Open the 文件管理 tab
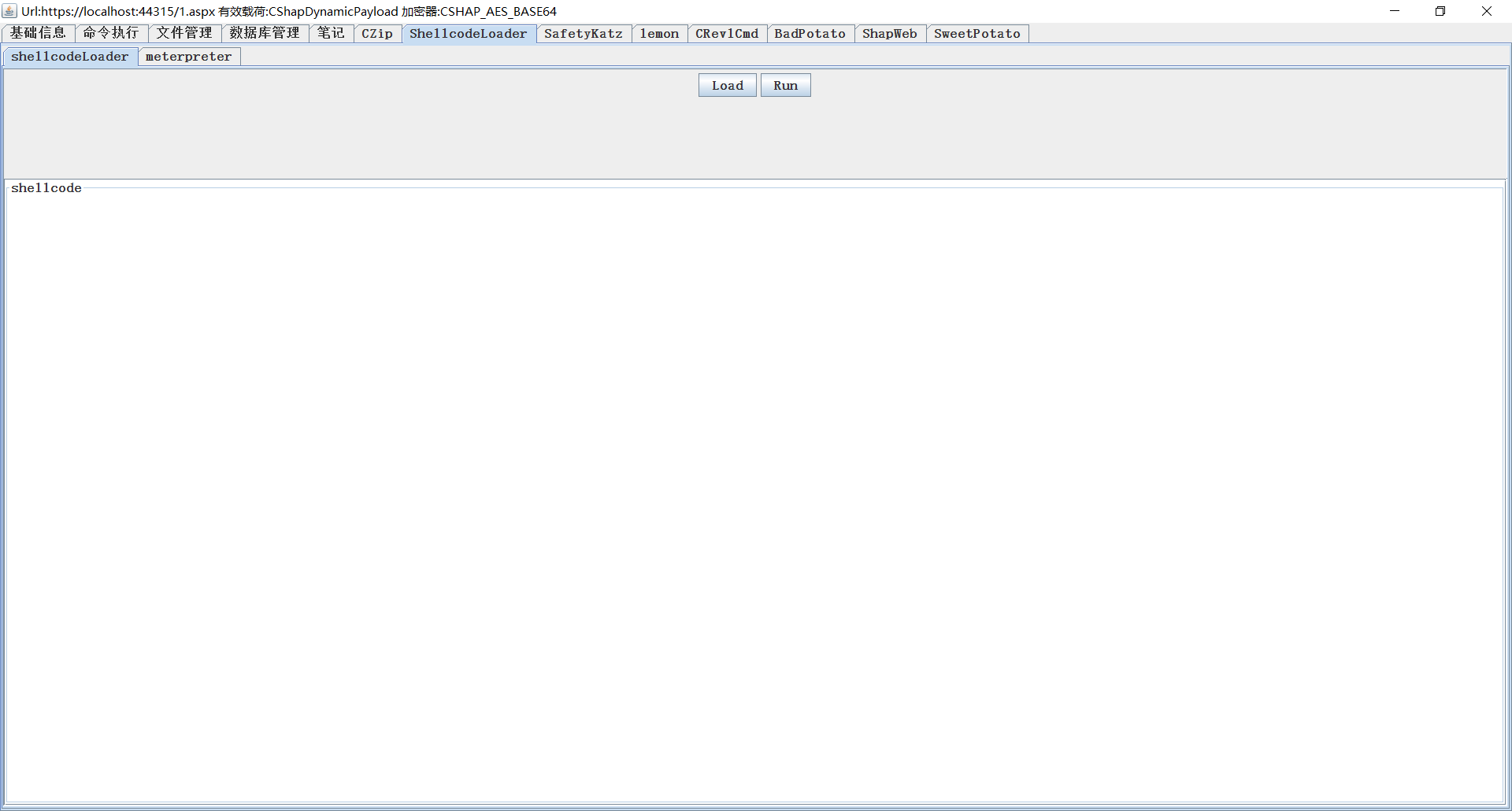Viewport: 1512px width, 811px height. [x=184, y=33]
